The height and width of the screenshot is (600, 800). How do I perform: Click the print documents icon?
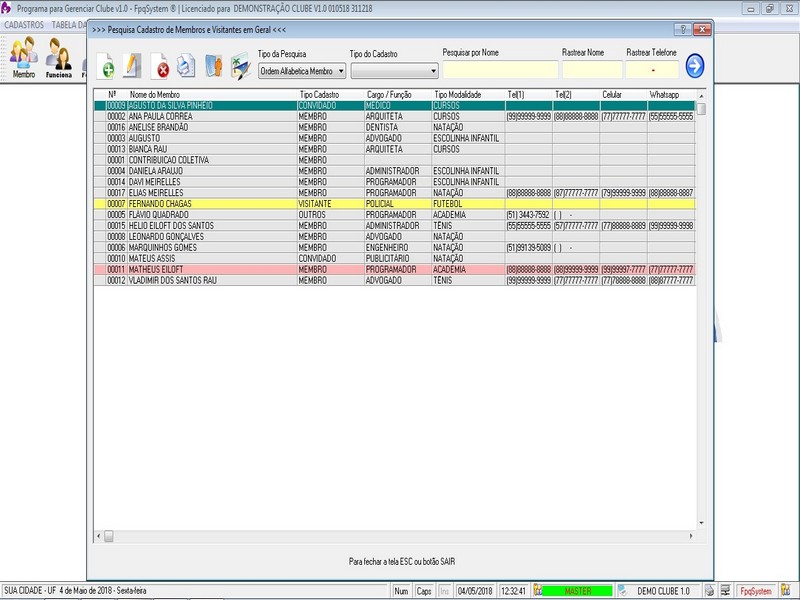(186, 66)
